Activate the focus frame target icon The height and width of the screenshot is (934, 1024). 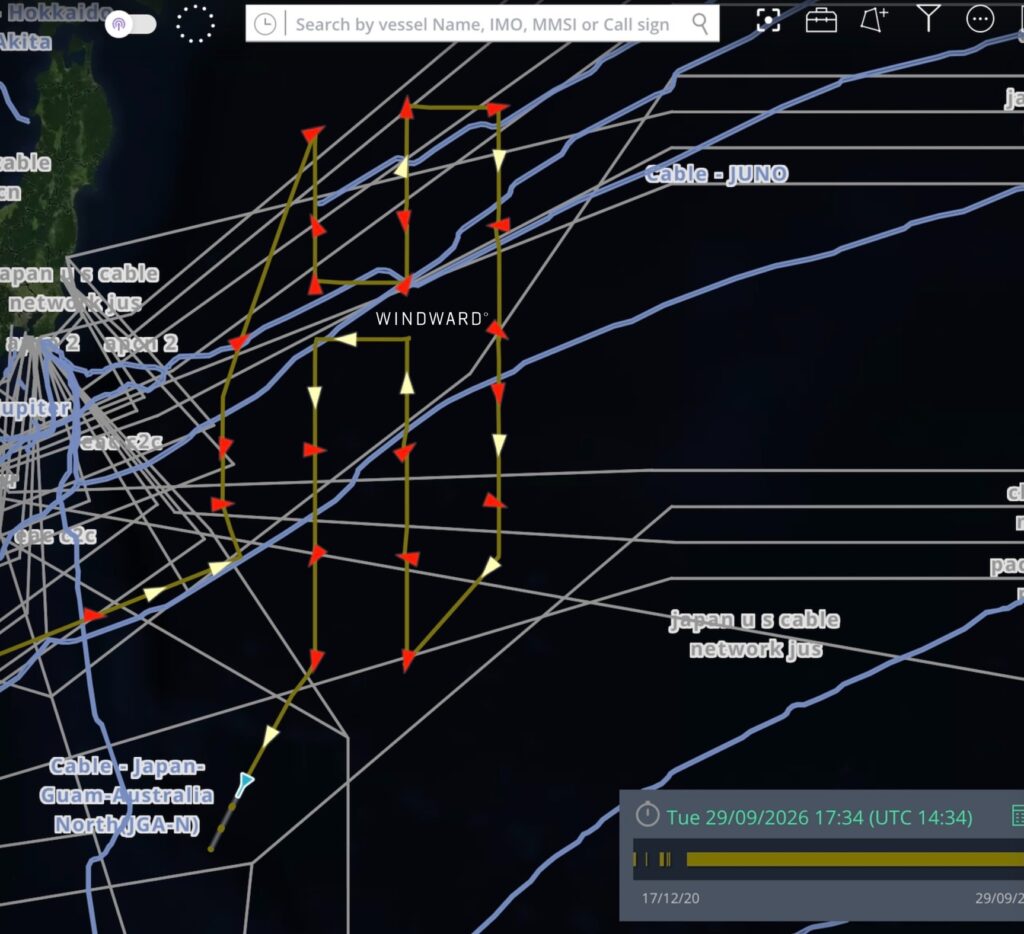tap(768, 20)
